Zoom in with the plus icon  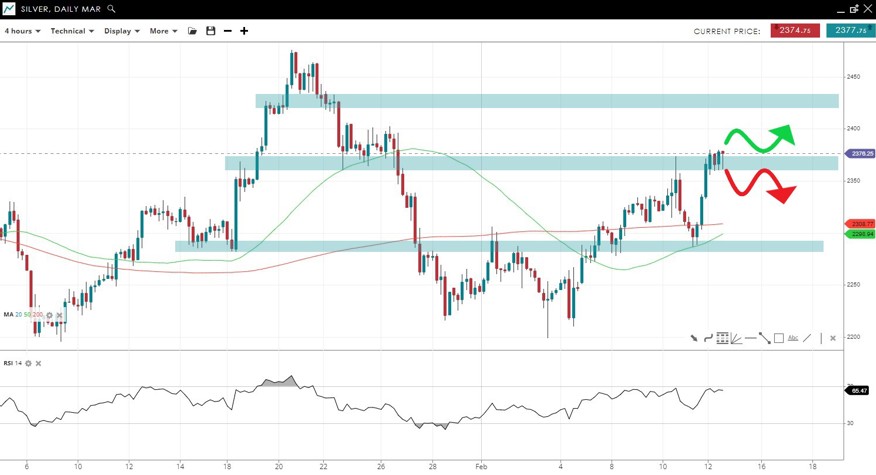click(x=244, y=31)
